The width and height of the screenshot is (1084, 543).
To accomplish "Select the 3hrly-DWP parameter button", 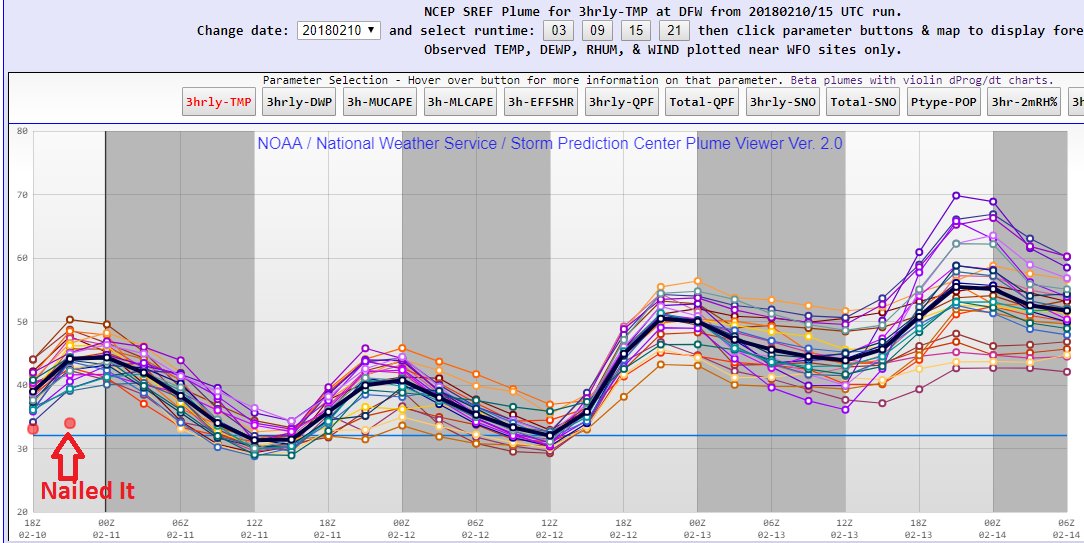I will (299, 102).
